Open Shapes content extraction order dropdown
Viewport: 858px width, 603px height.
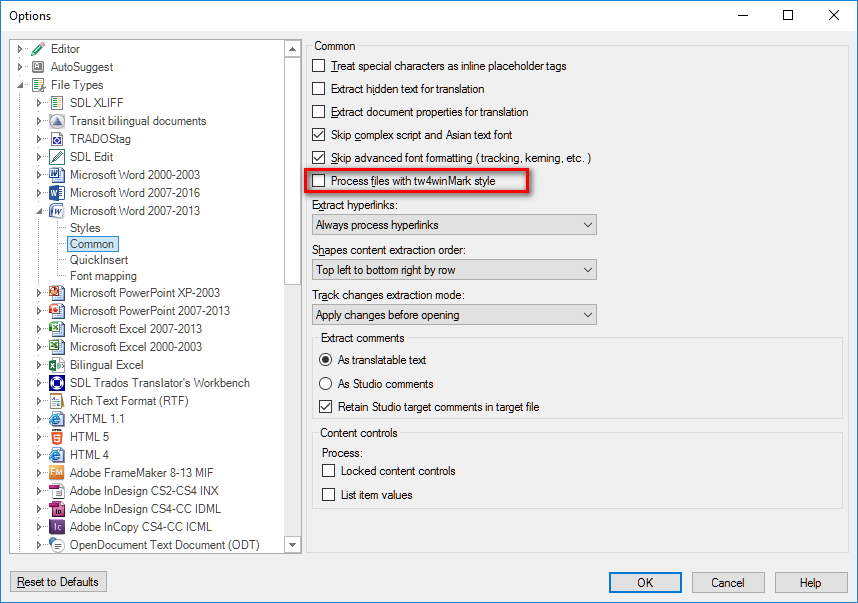pyautogui.click(x=454, y=270)
